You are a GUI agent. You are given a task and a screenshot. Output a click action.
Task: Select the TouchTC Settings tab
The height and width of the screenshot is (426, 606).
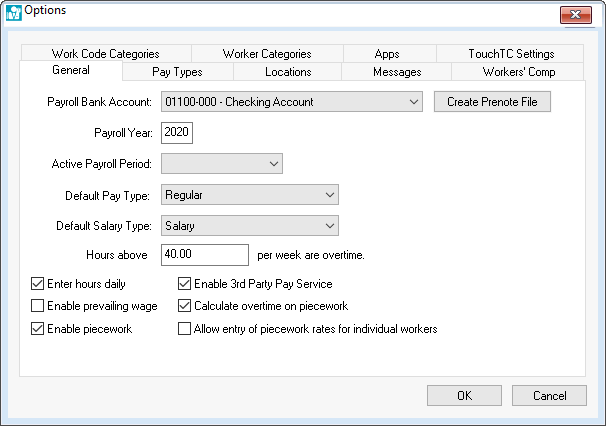(510, 54)
